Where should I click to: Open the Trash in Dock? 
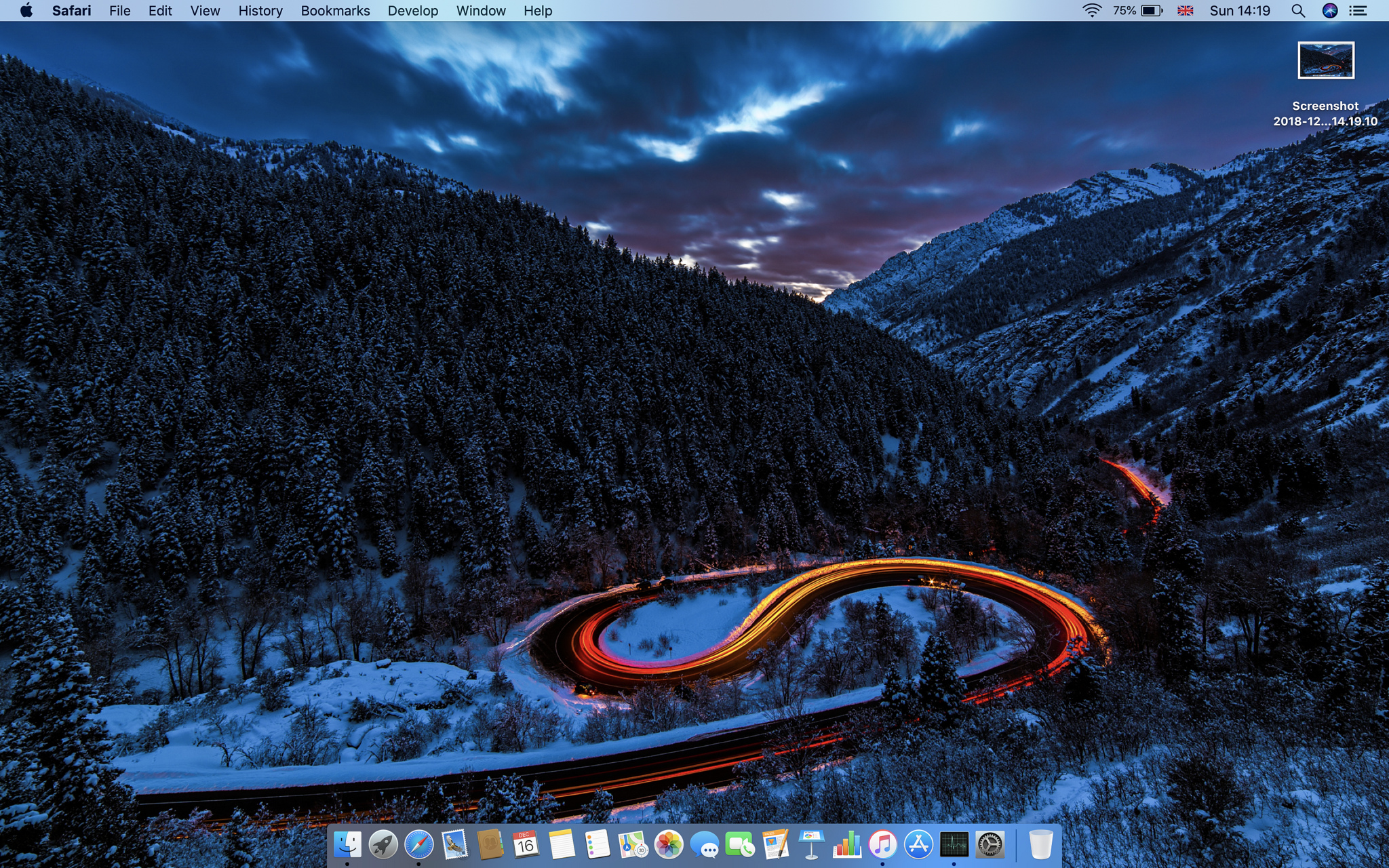click(x=1040, y=844)
